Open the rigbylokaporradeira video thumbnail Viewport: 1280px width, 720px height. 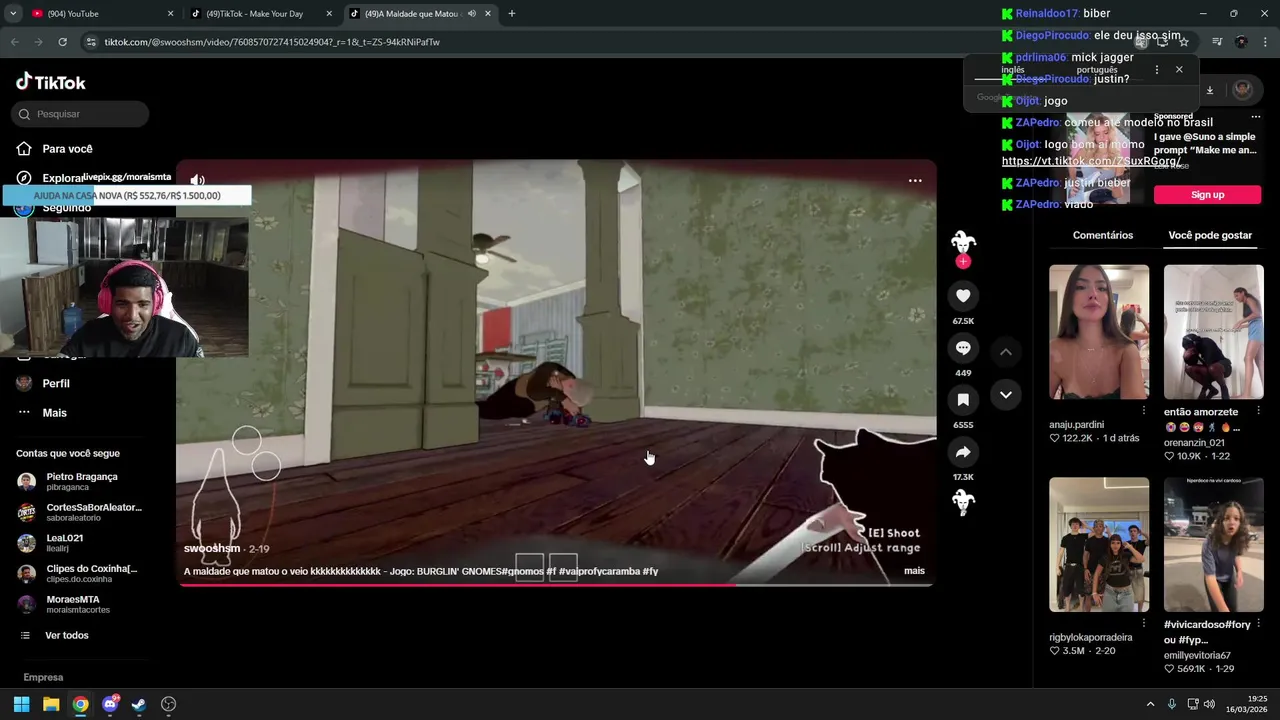click(x=1099, y=545)
